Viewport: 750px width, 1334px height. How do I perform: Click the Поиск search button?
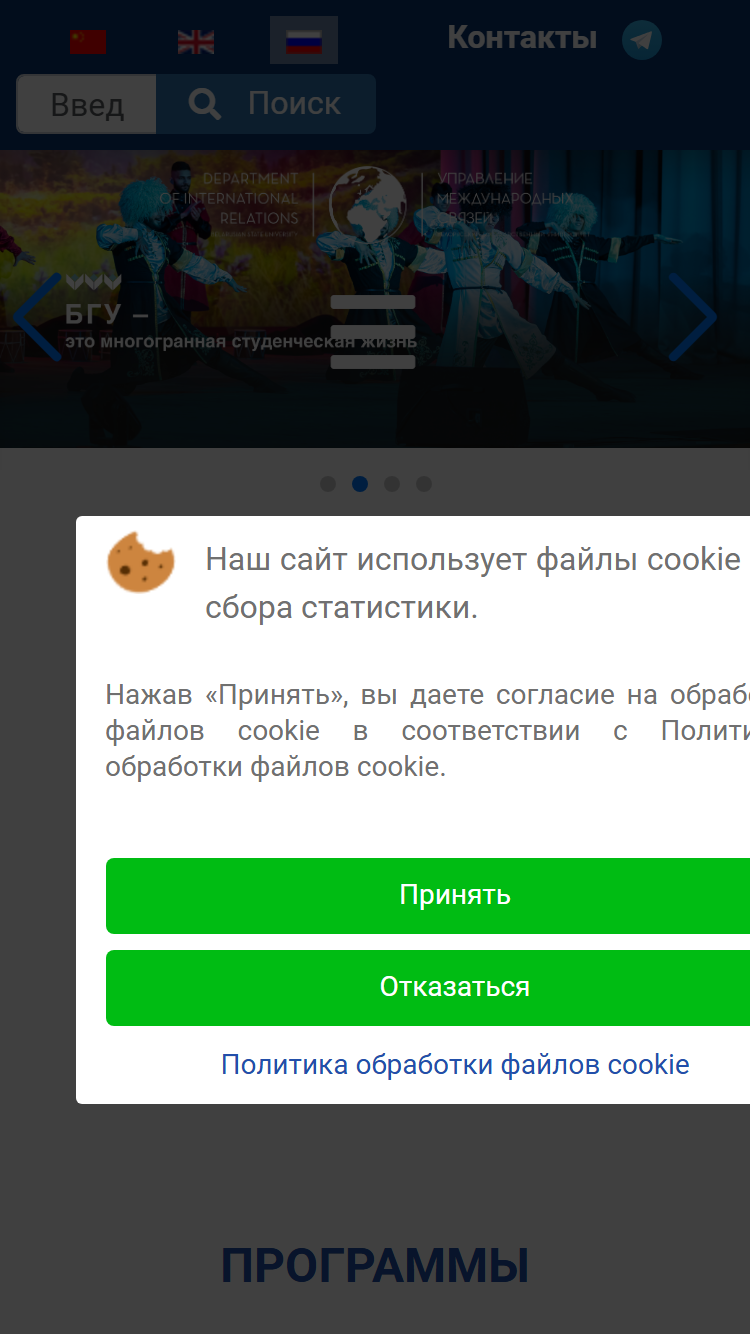(266, 104)
